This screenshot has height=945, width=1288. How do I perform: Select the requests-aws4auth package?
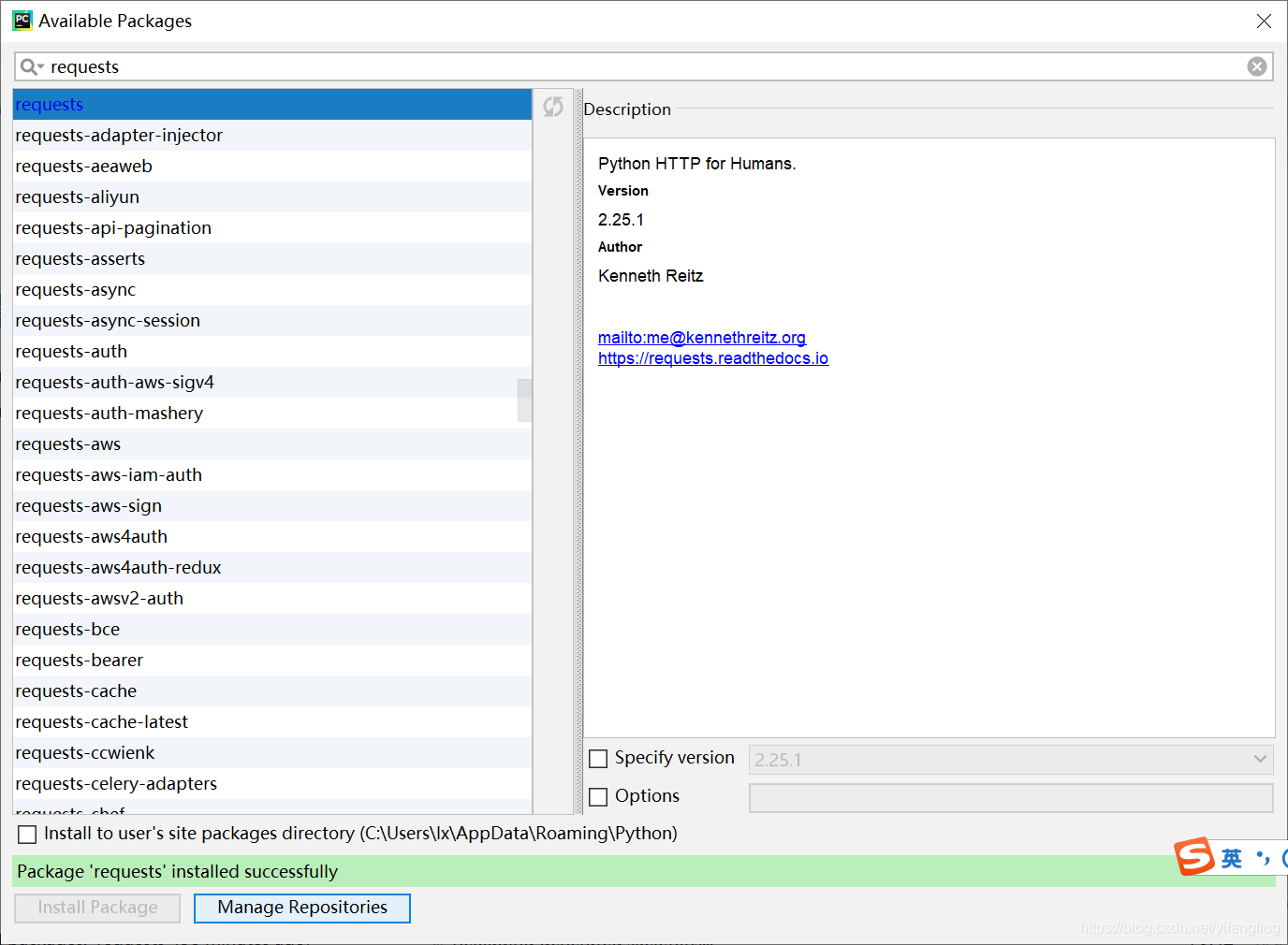[x=272, y=536]
